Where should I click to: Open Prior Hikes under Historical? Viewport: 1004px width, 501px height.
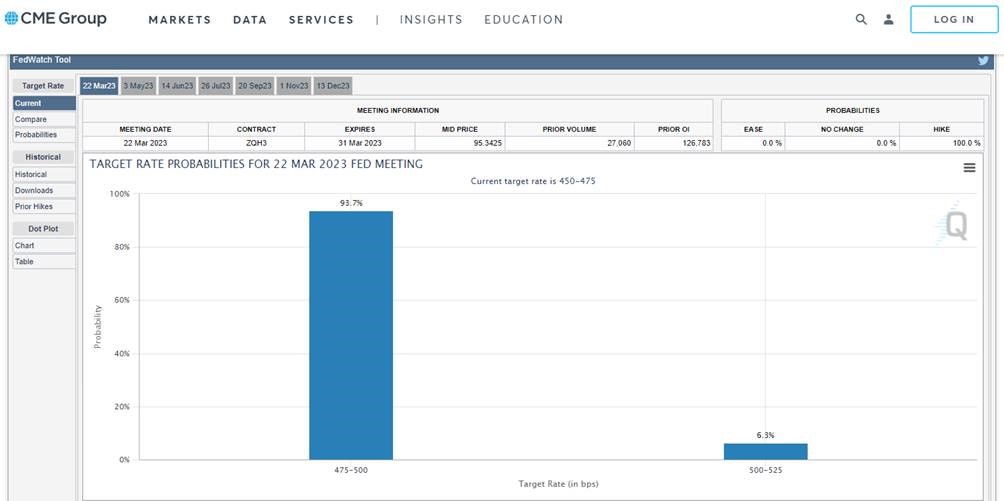(x=34, y=207)
